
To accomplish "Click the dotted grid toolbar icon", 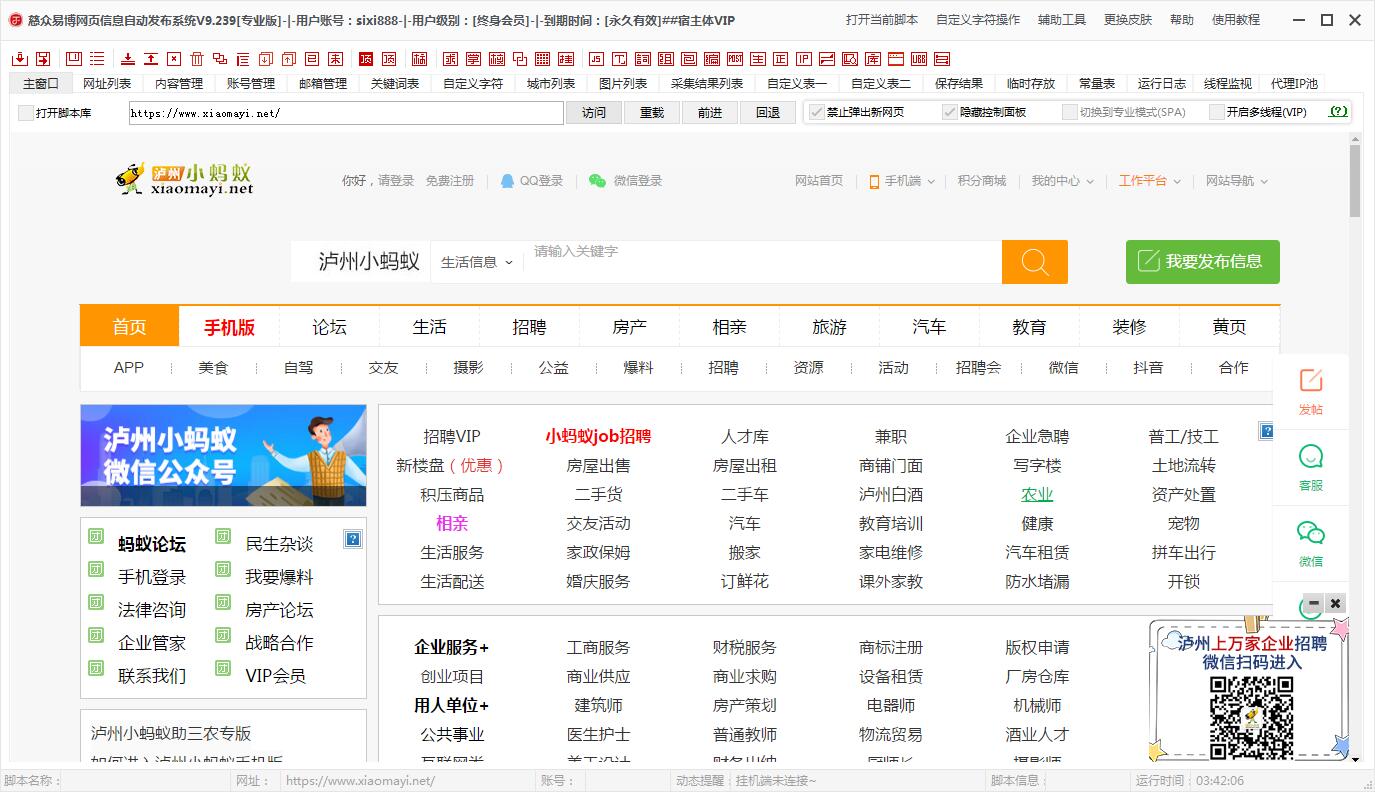I will click(x=542, y=59).
